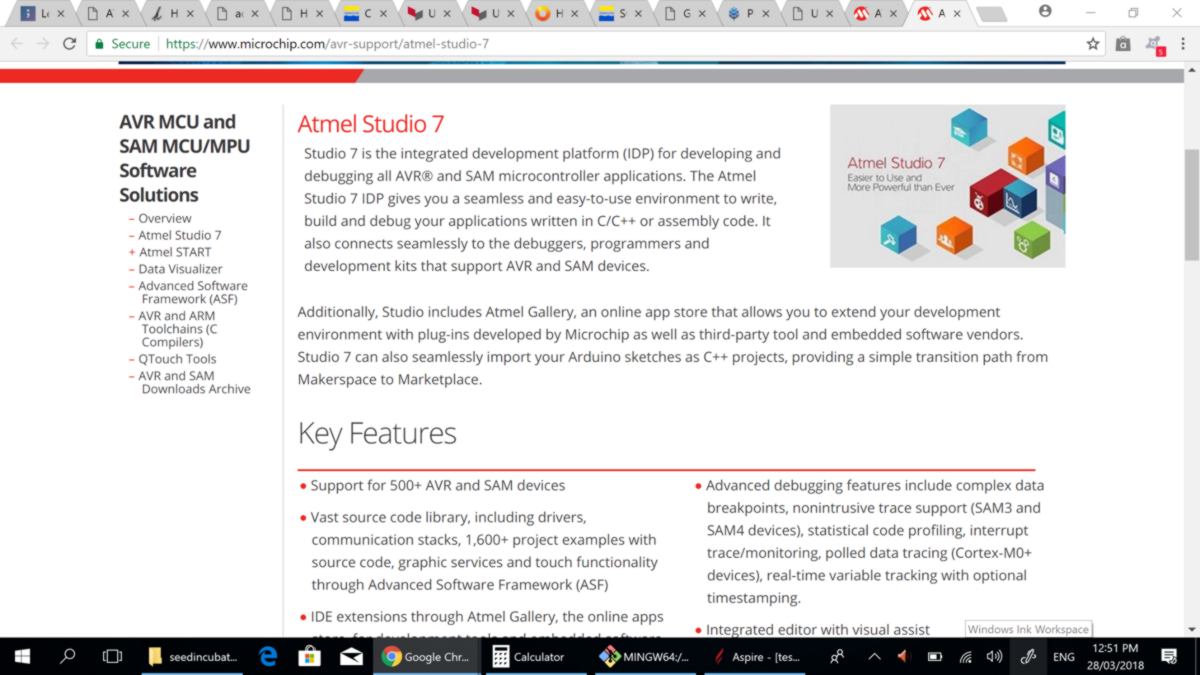Open a new browser tab
This screenshot has width=1200, height=675.
[990, 14]
